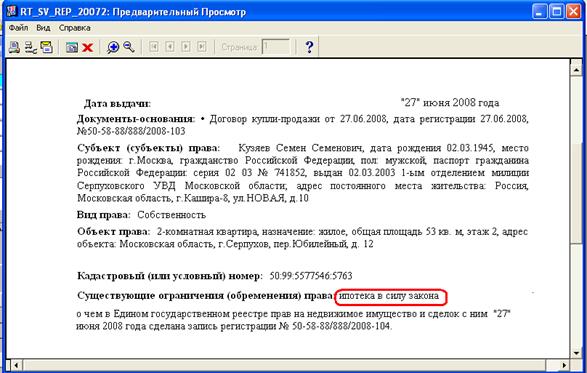
Task: Maximize the preview window
Action: coord(556,12)
